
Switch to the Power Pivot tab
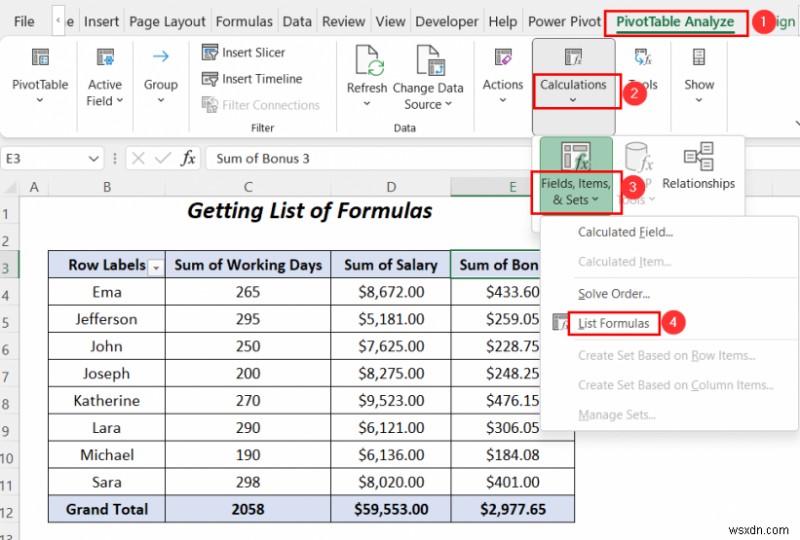(x=564, y=21)
